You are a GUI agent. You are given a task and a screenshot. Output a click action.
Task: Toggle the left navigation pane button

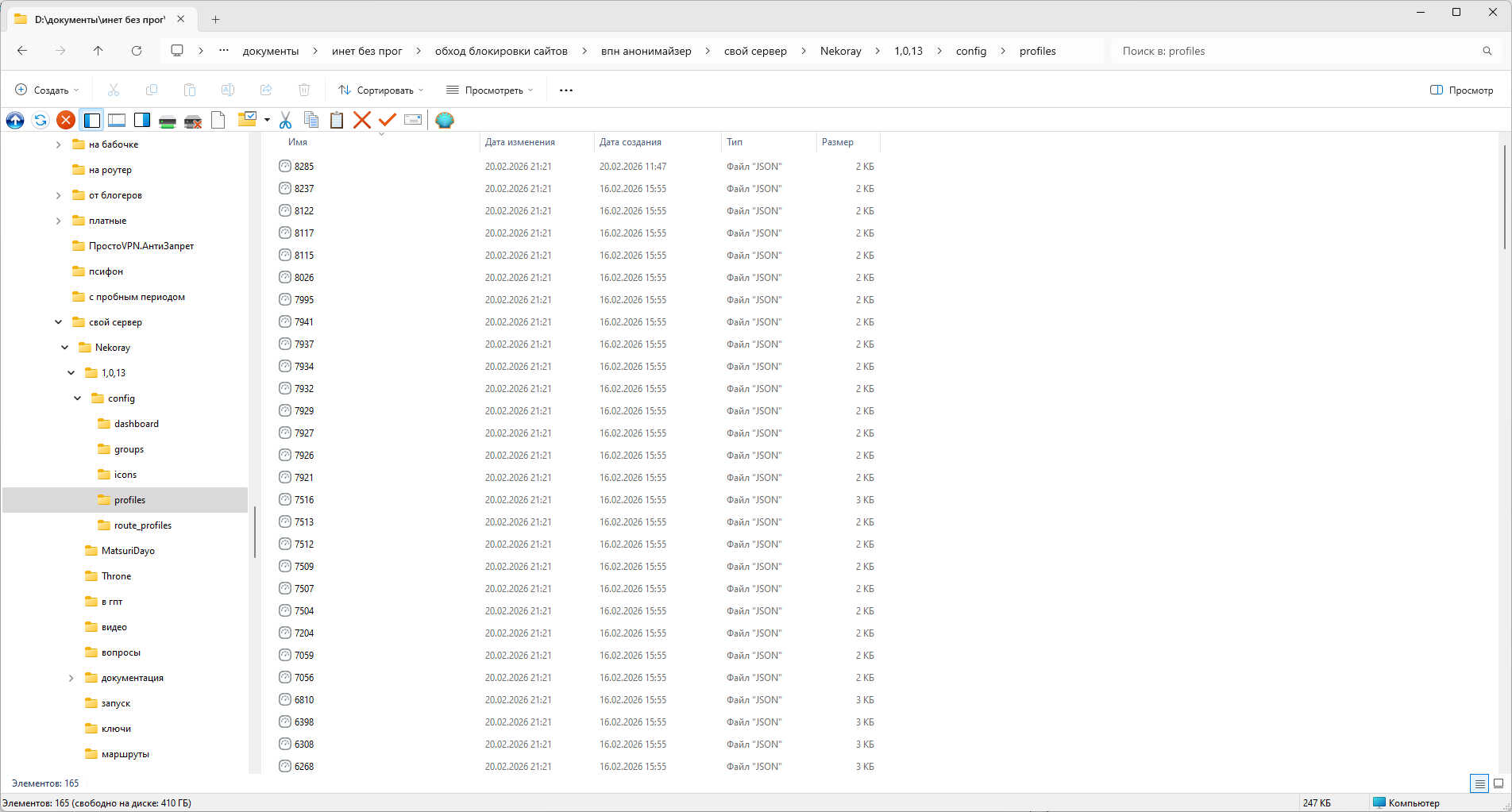(92, 120)
